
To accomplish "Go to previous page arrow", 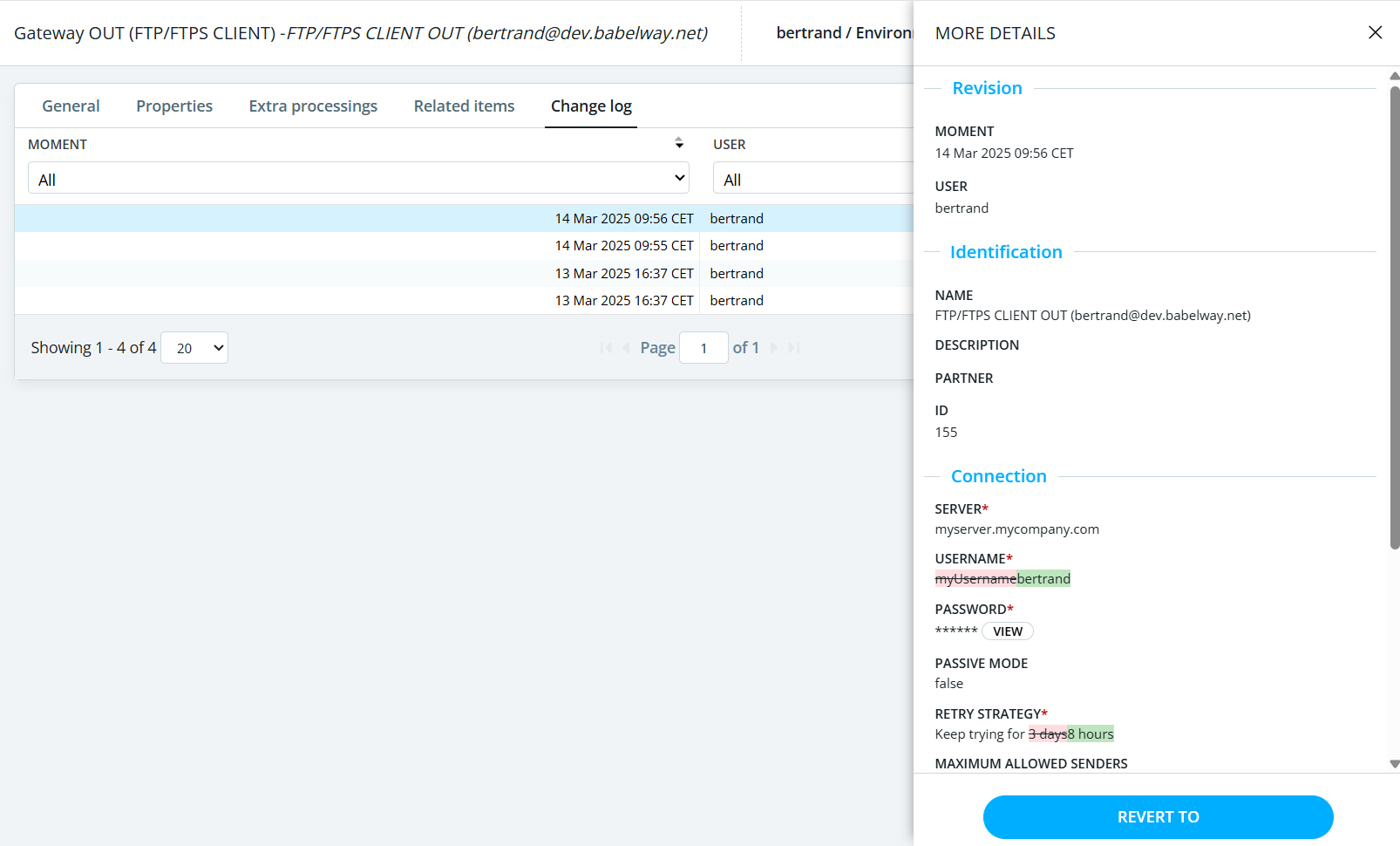I will [x=626, y=348].
